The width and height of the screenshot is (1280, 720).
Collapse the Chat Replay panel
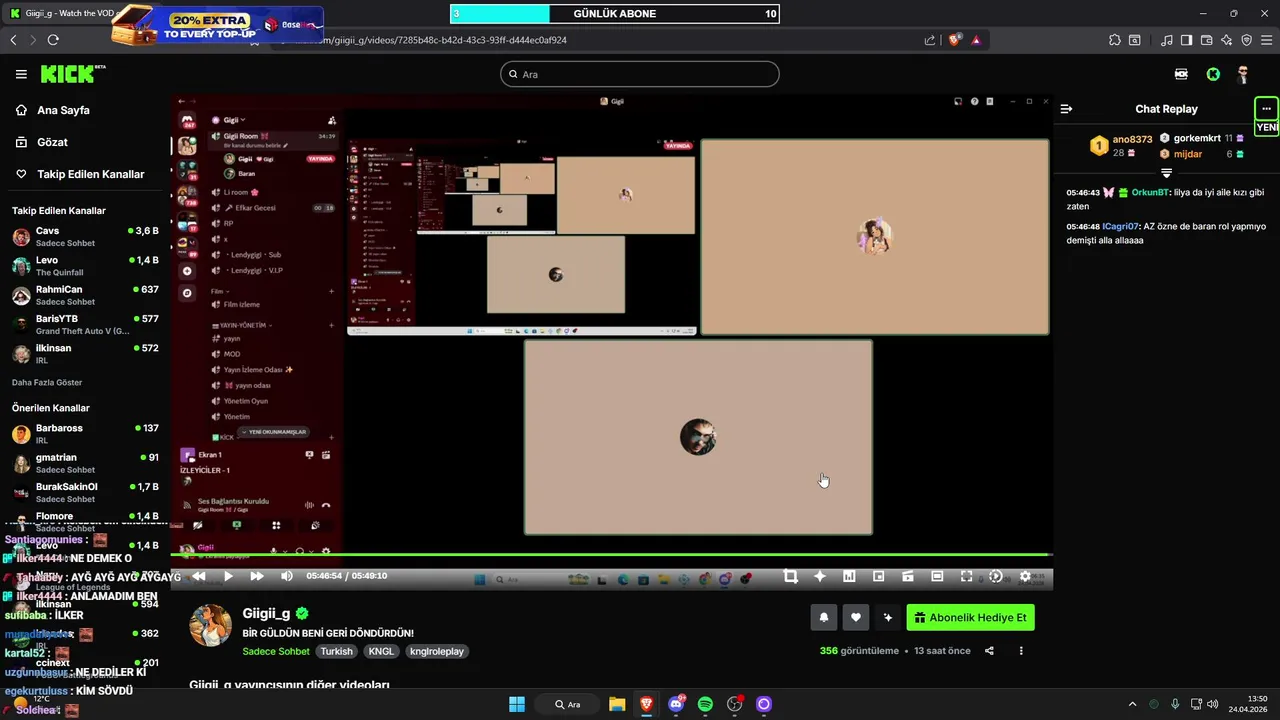pyautogui.click(x=1067, y=109)
